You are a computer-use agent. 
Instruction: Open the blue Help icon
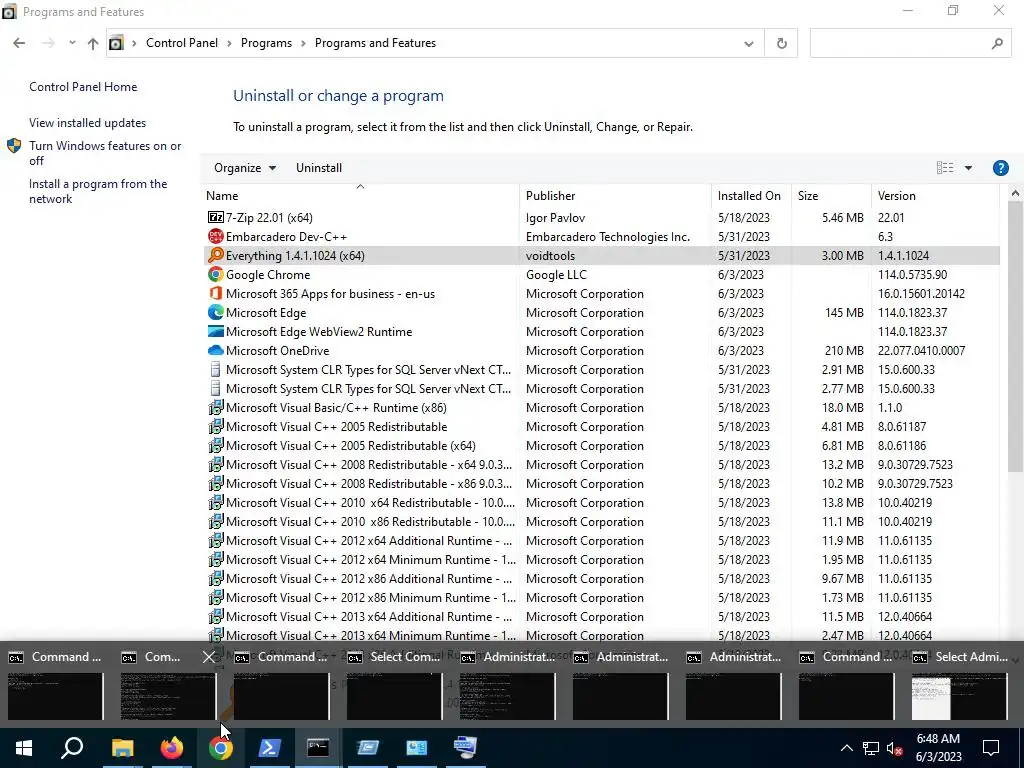(x=1000, y=168)
